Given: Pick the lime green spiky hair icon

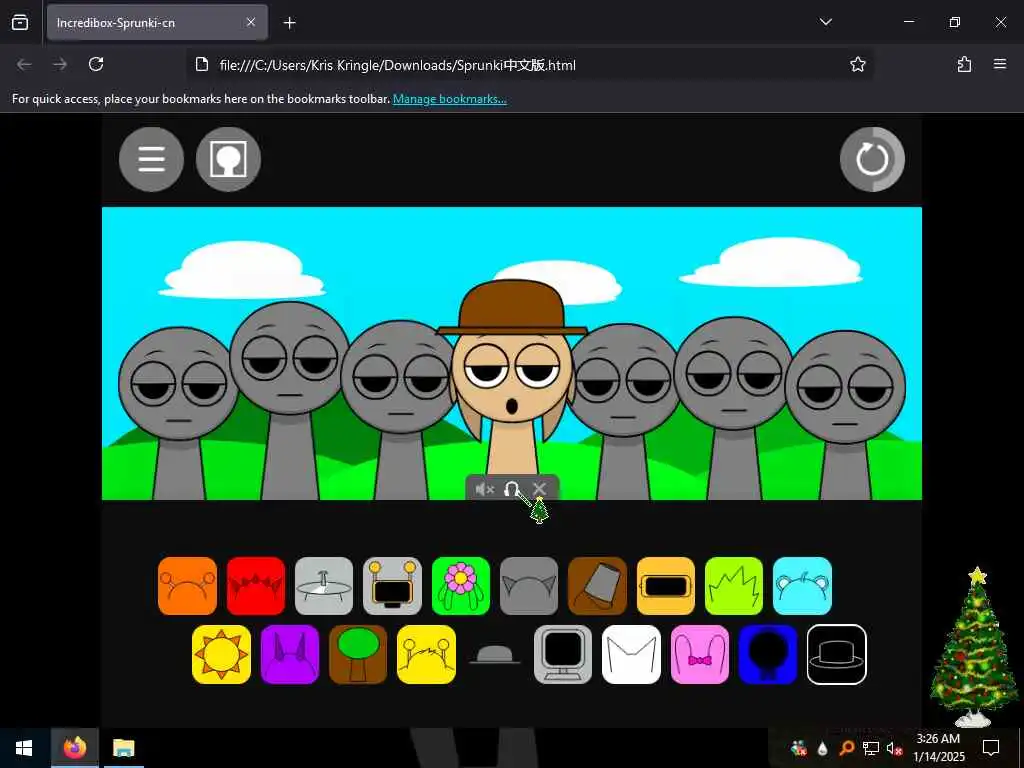Looking at the screenshot, I should (x=734, y=586).
